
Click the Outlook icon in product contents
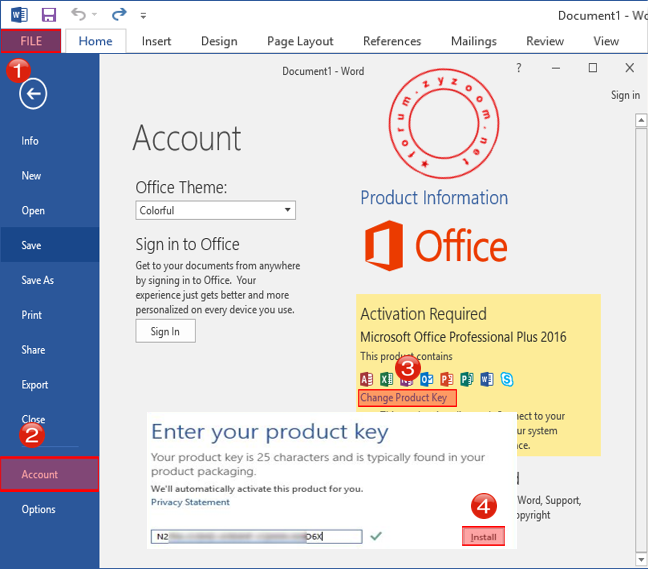pos(426,379)
